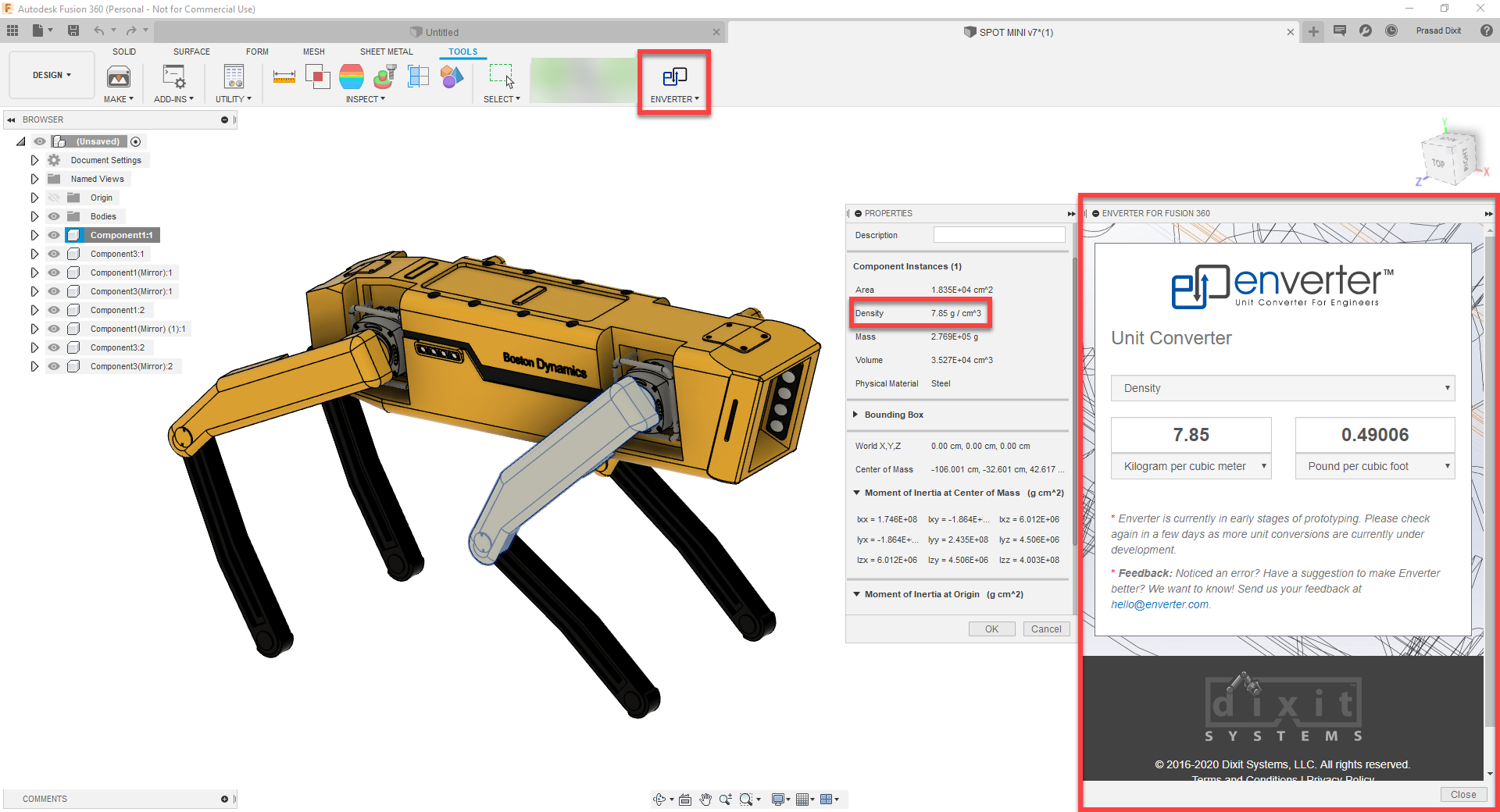1500x812 pixels.
Task: Open the Enverter unit converter tool
Action: (x=674, y=77)
